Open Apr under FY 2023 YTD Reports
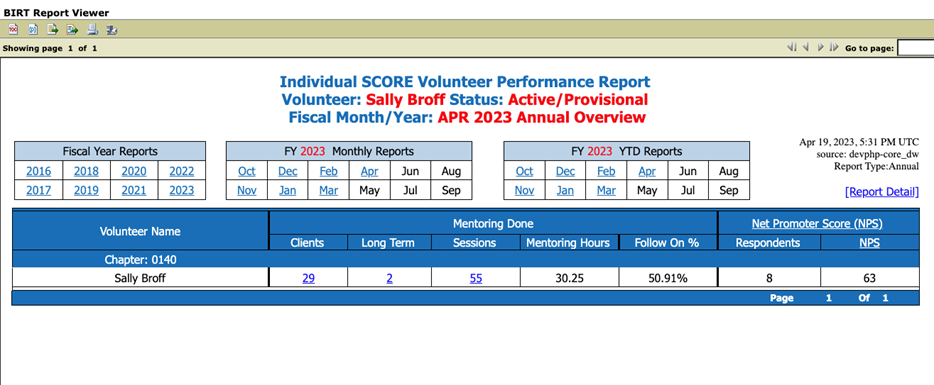This screenshot has width=934, height=385. 647,172
